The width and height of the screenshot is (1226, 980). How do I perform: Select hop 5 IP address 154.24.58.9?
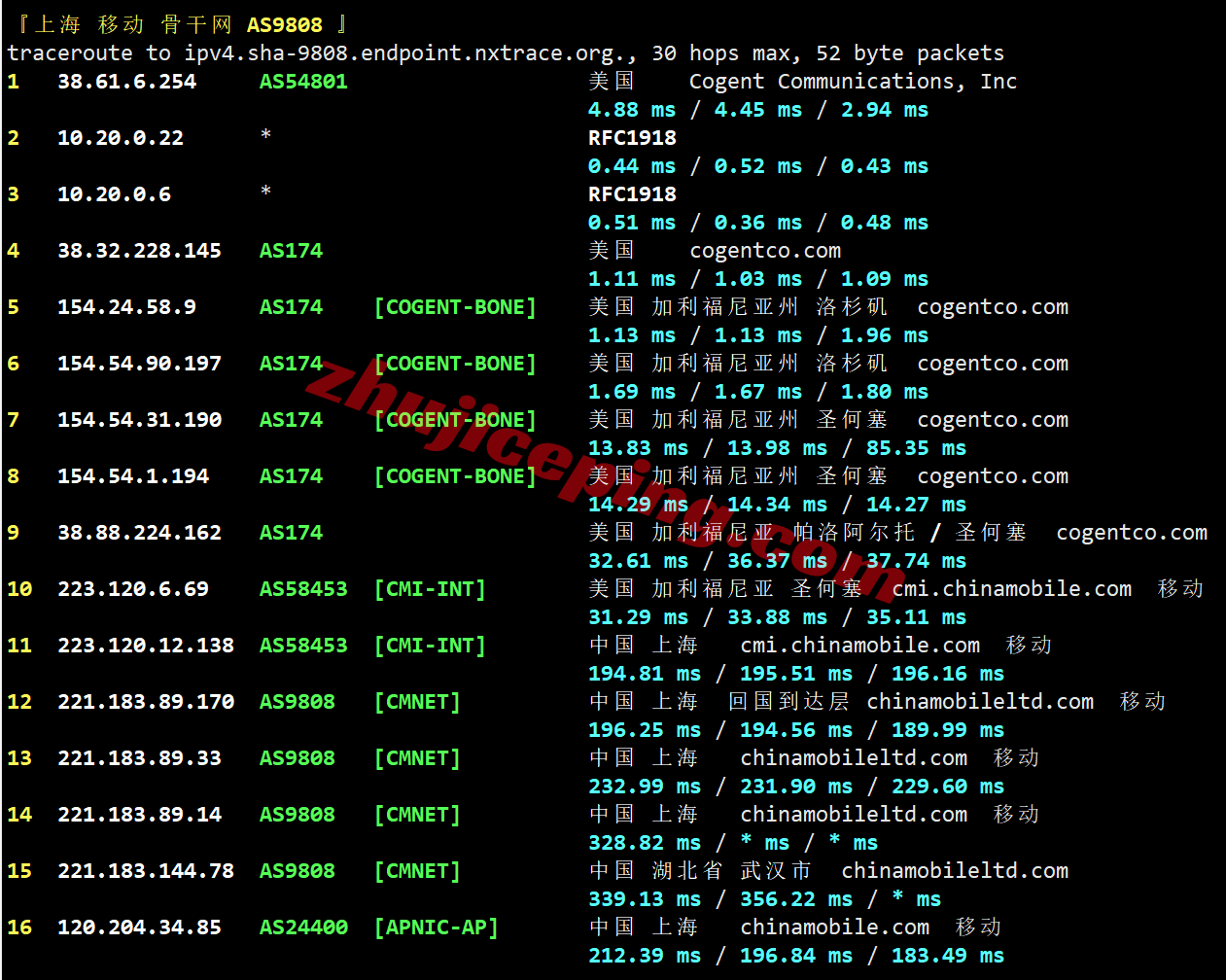(126, 307)
